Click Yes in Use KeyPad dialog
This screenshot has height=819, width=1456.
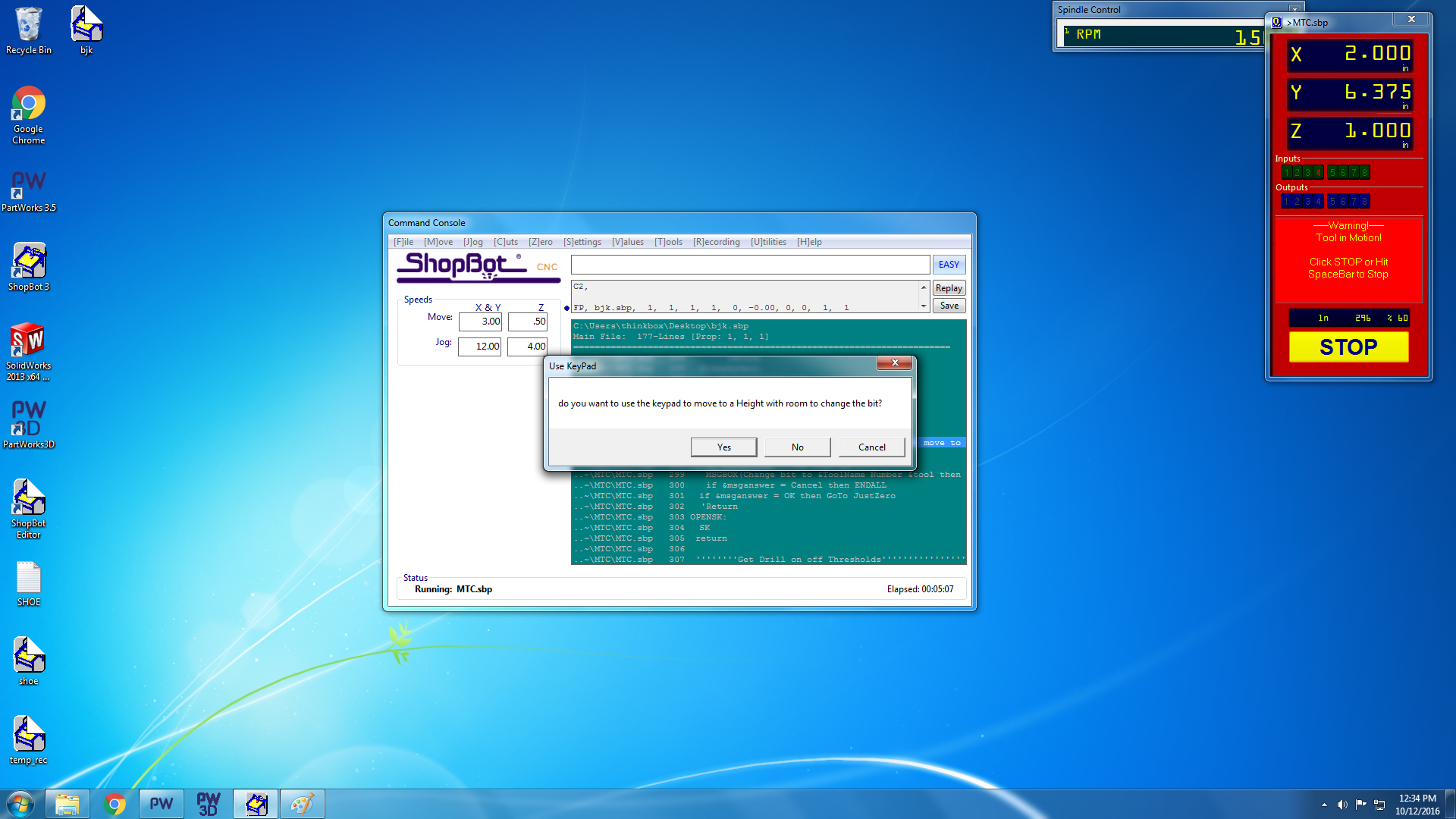click(x=724, y=447)
